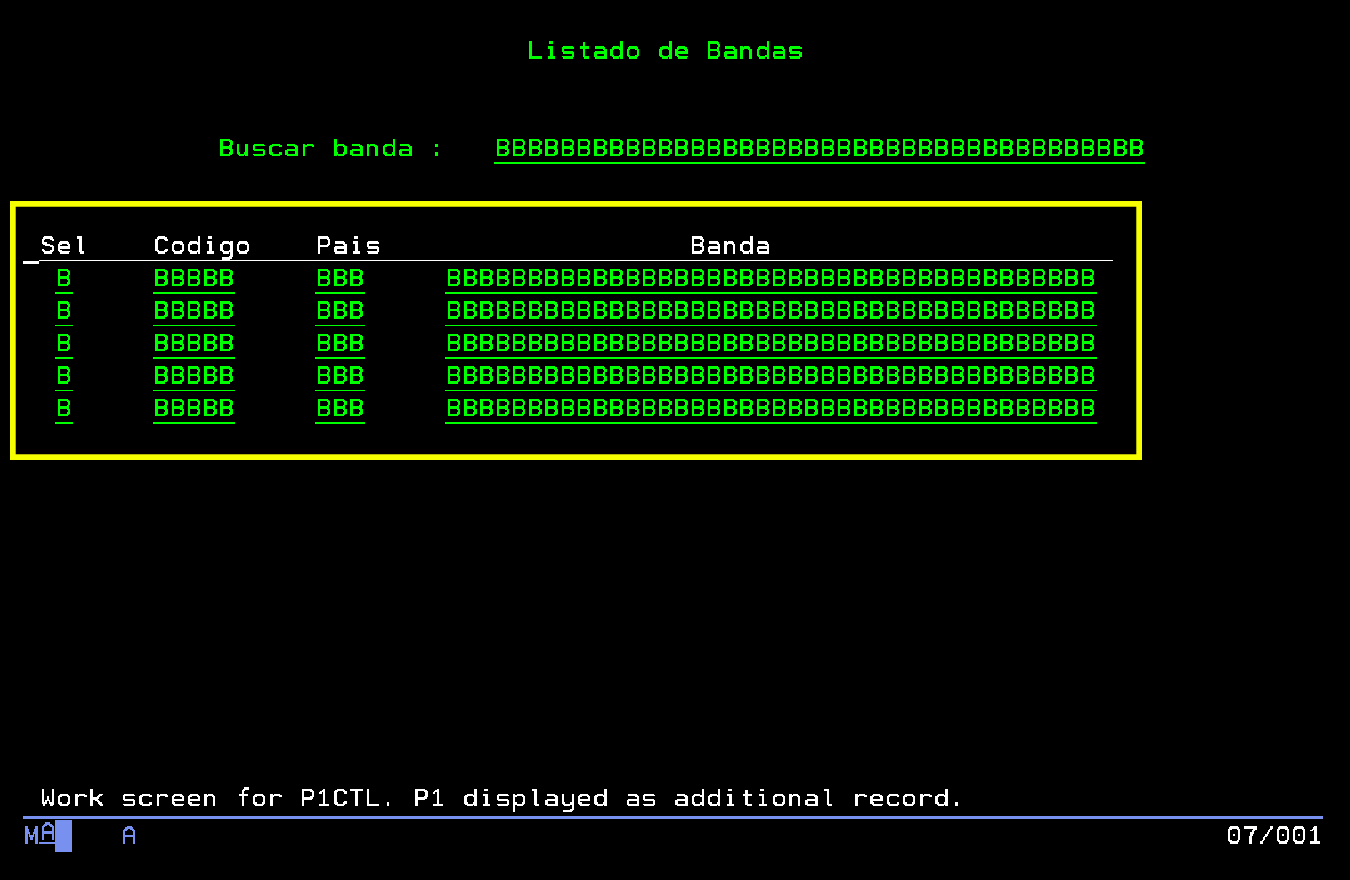Click the Pais column header

pos(348,245)
